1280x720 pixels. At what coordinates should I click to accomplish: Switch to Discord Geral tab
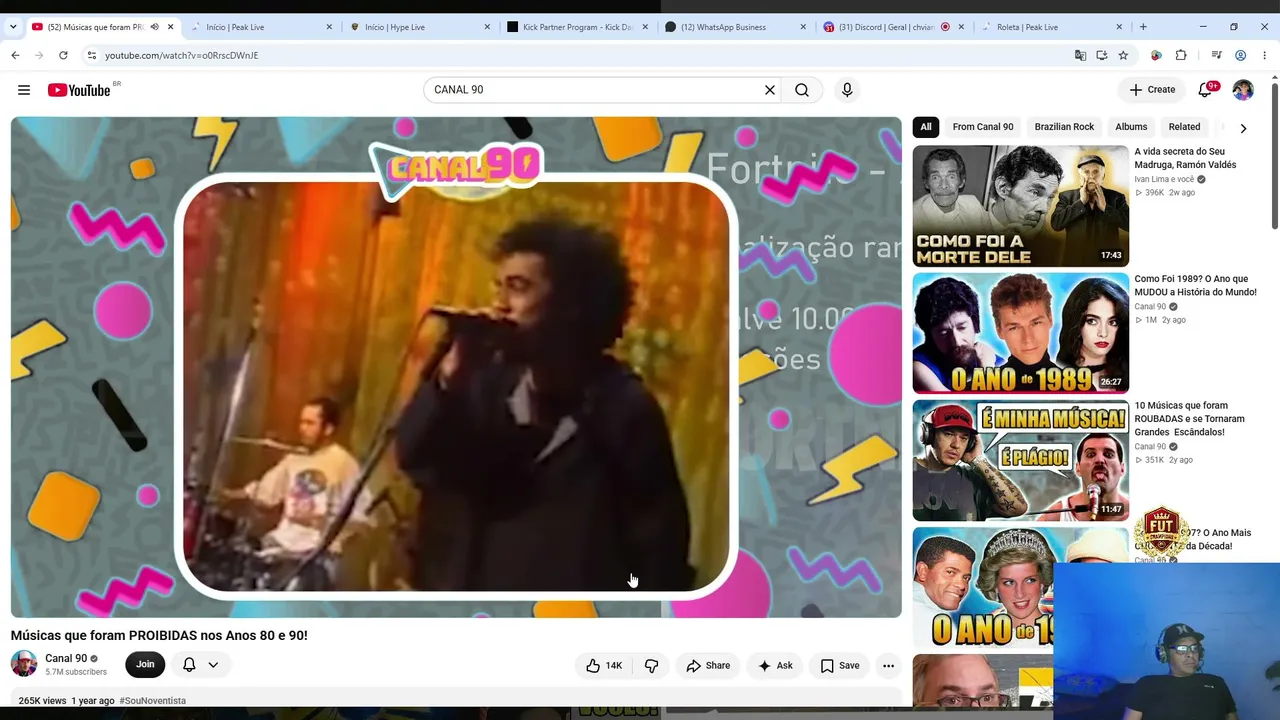(893, 27)
